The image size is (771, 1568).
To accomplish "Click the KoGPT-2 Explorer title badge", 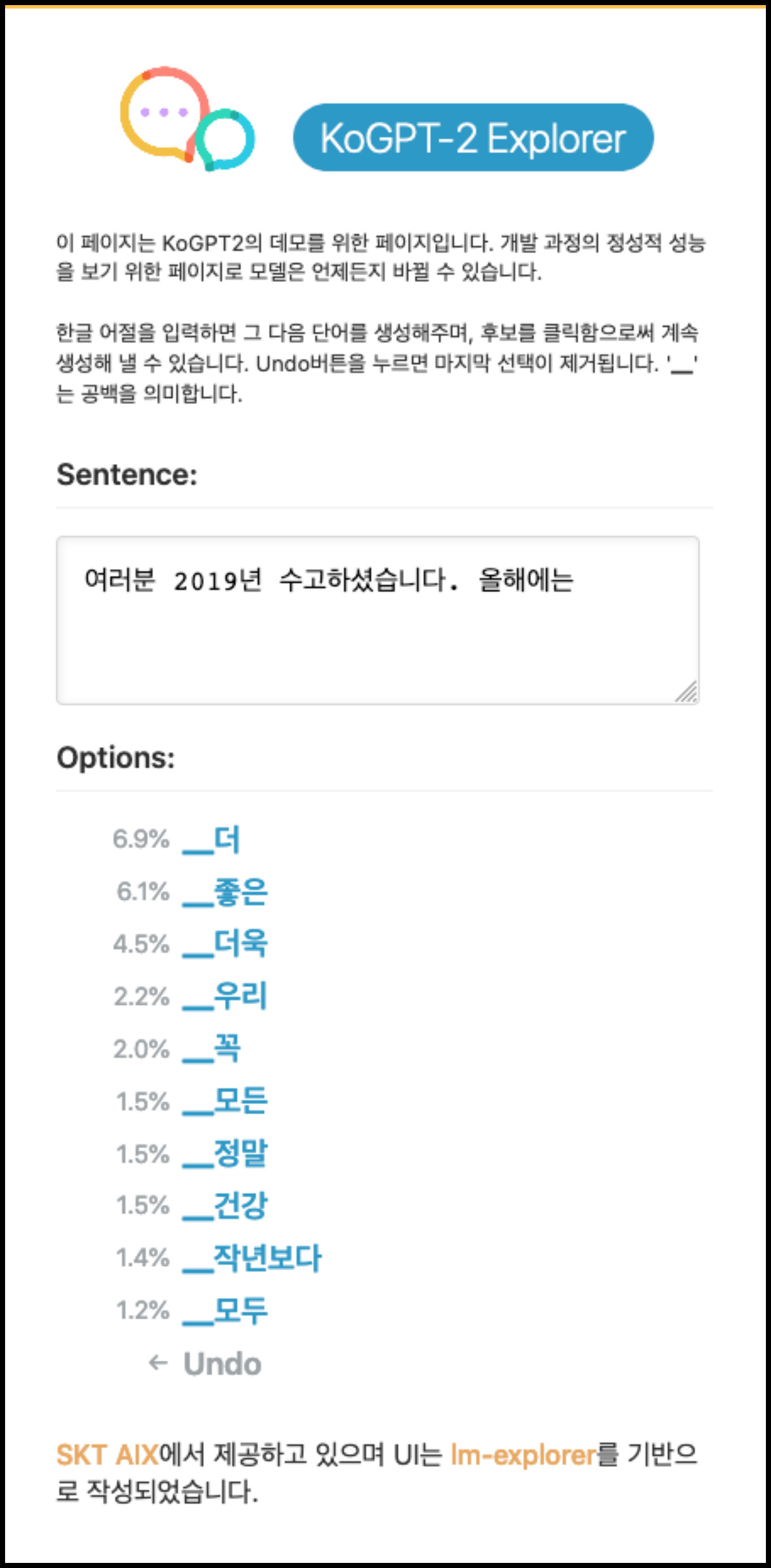I will (x=473, y=137).
